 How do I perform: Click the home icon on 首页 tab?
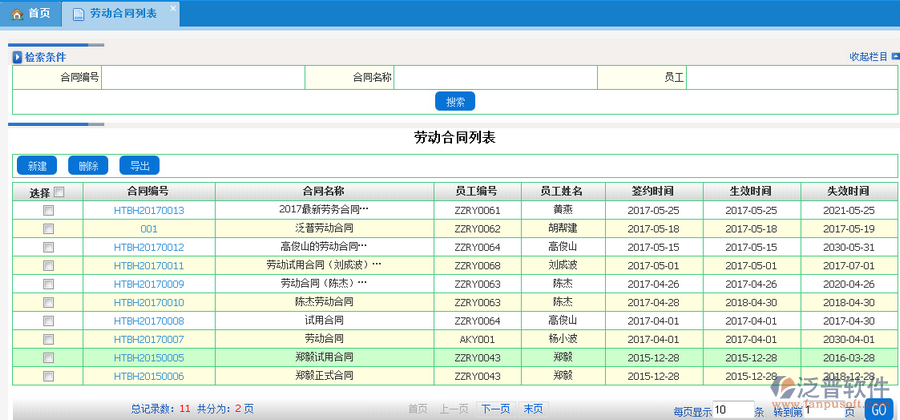pos(17,13)
